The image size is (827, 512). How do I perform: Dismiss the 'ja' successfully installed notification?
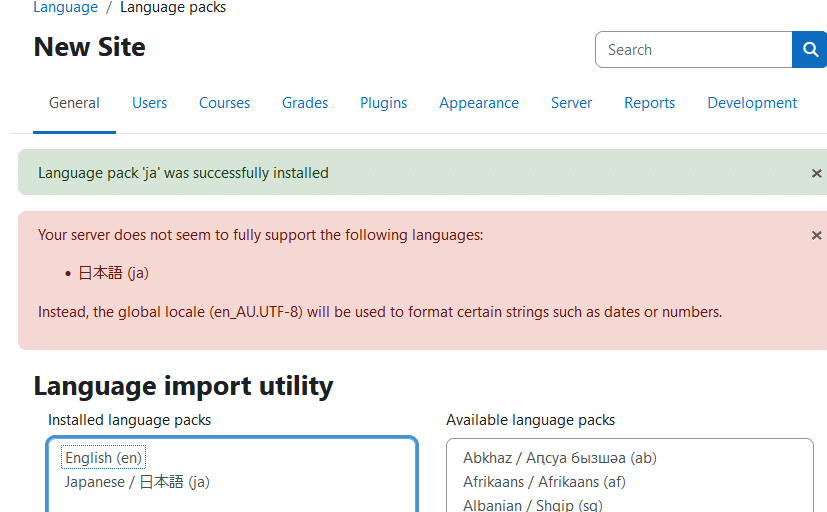816,173
